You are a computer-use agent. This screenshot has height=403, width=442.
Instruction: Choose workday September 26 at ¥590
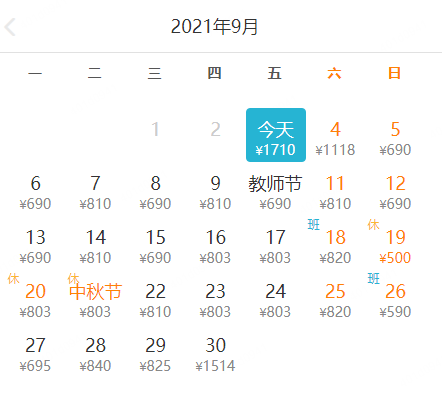[x=395, y=300]
